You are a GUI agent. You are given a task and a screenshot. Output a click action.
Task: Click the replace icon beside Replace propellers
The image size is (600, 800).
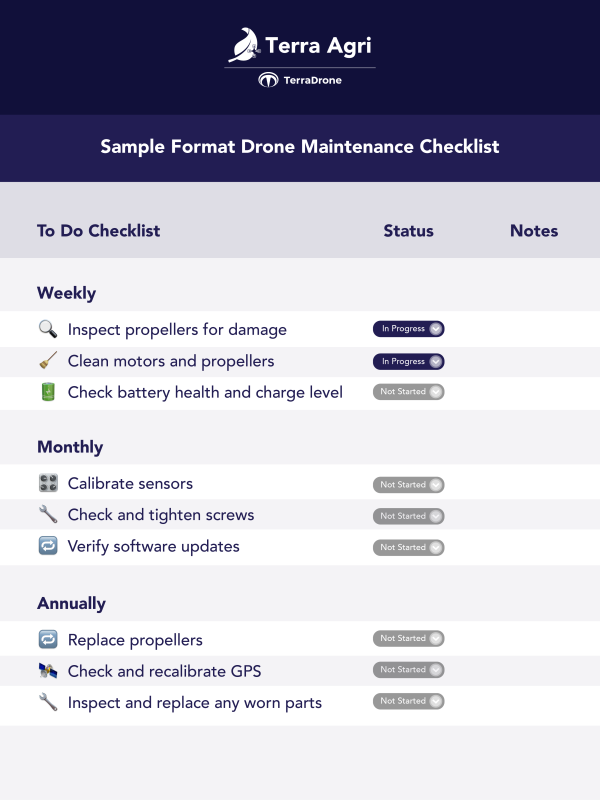pyautogui.click(x=48, y=639)
